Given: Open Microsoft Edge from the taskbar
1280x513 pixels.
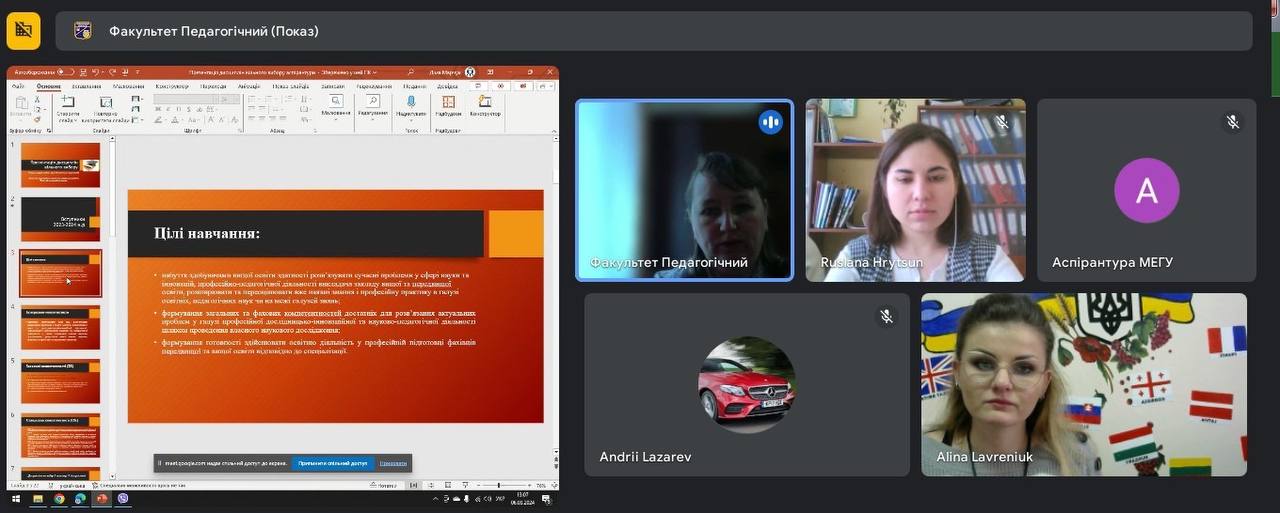Looking at the screenshot, I should coord(80,499).
